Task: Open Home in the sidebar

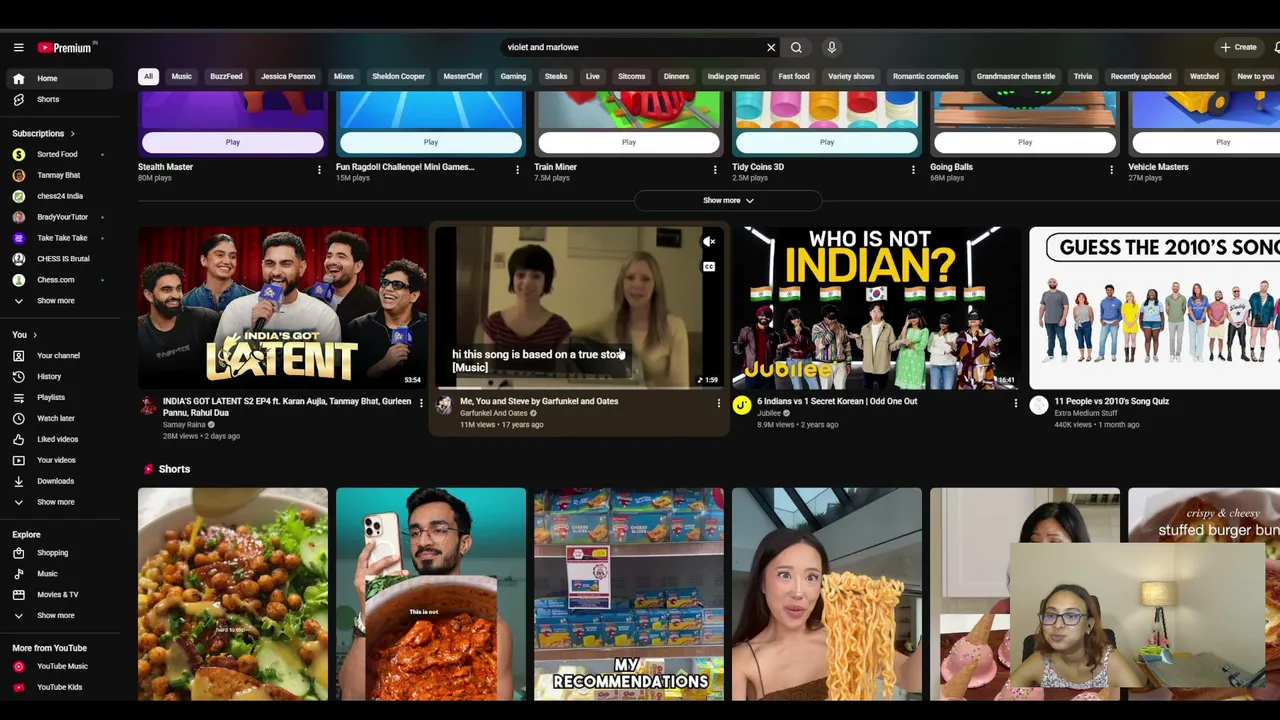Action: click(60, 78)
